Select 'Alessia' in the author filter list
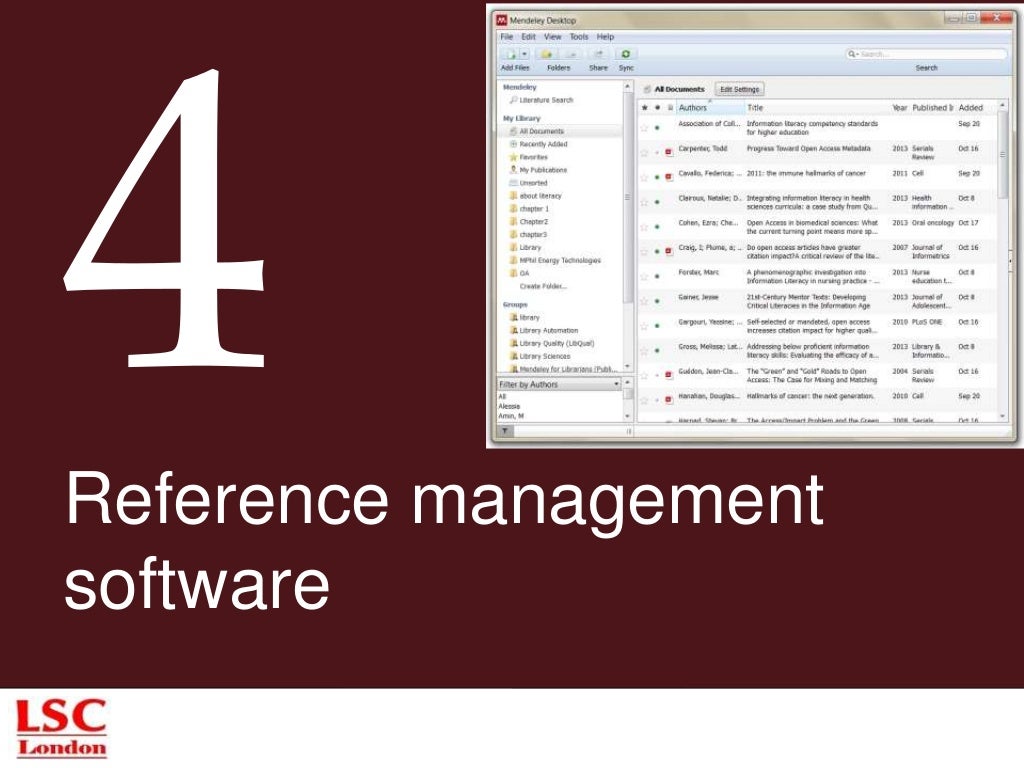 tap(509, 406)
